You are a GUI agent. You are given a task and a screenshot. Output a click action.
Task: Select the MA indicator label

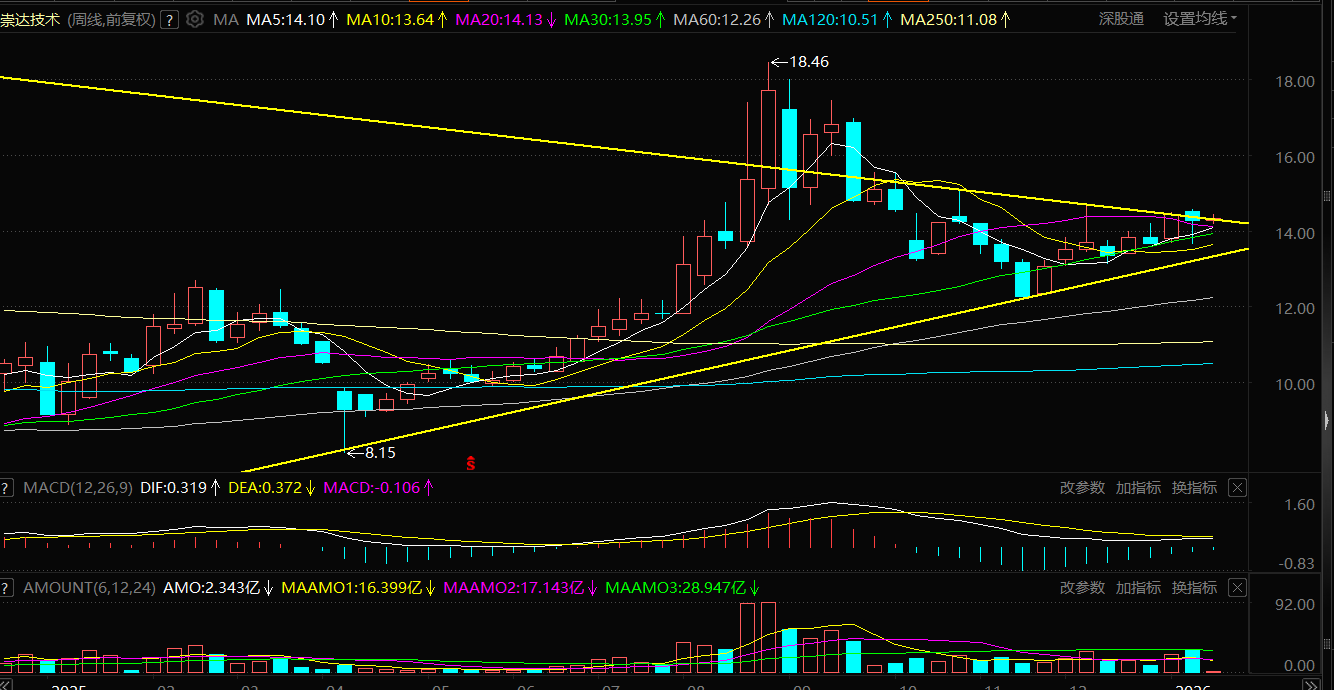coord(224,19)
